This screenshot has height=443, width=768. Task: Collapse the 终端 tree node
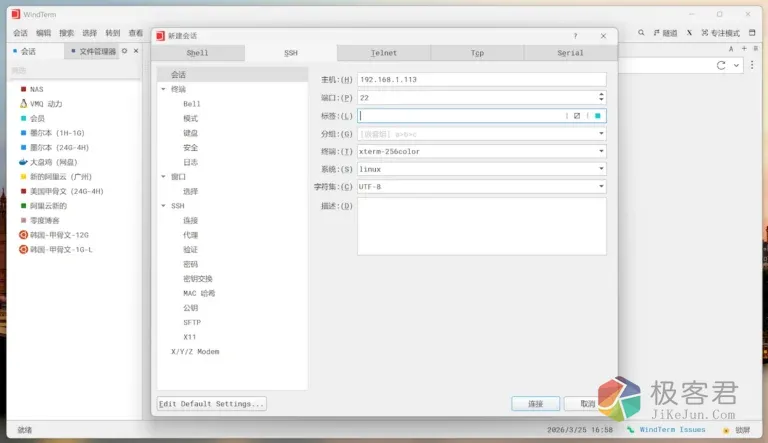coord(163,89)
